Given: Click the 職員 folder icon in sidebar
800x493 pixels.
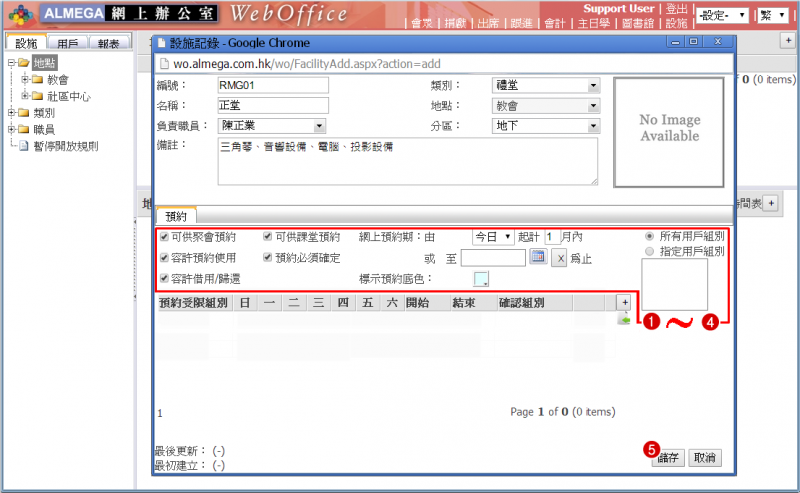Looking at the screenshot, I should pyautogui.click(x=23, y=129).
